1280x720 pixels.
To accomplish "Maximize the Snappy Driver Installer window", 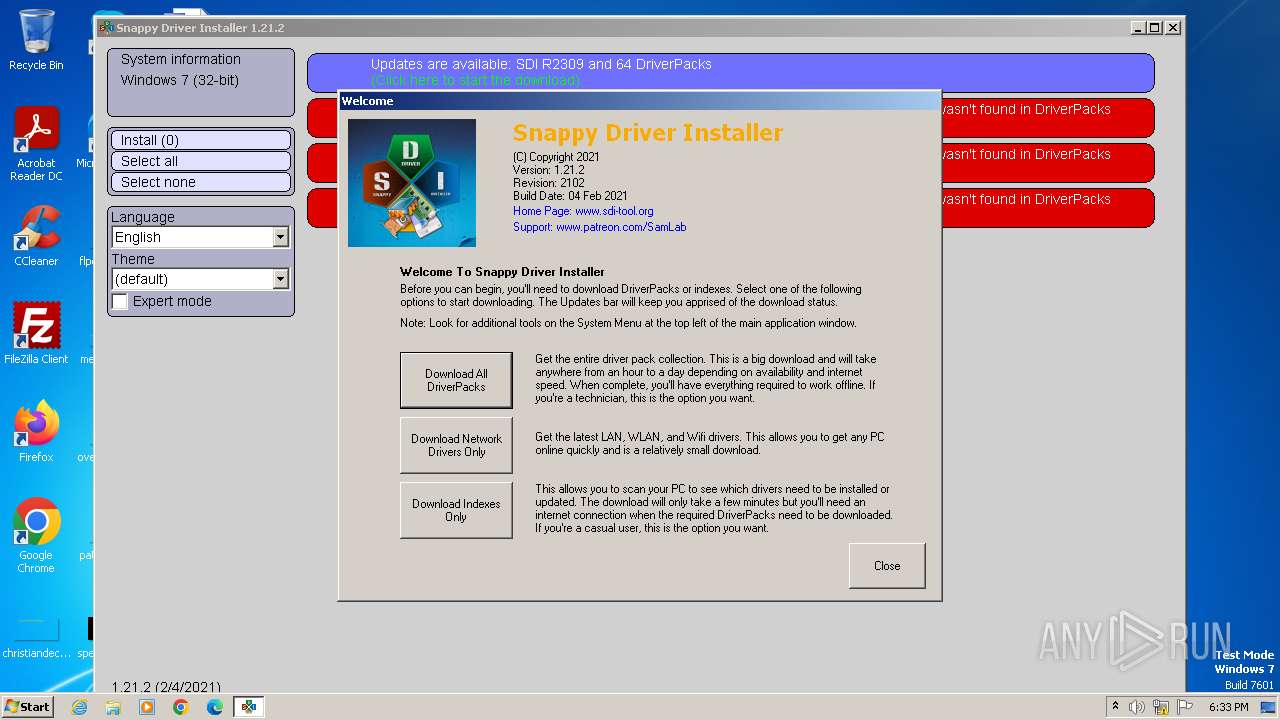I will (1155, 28).
